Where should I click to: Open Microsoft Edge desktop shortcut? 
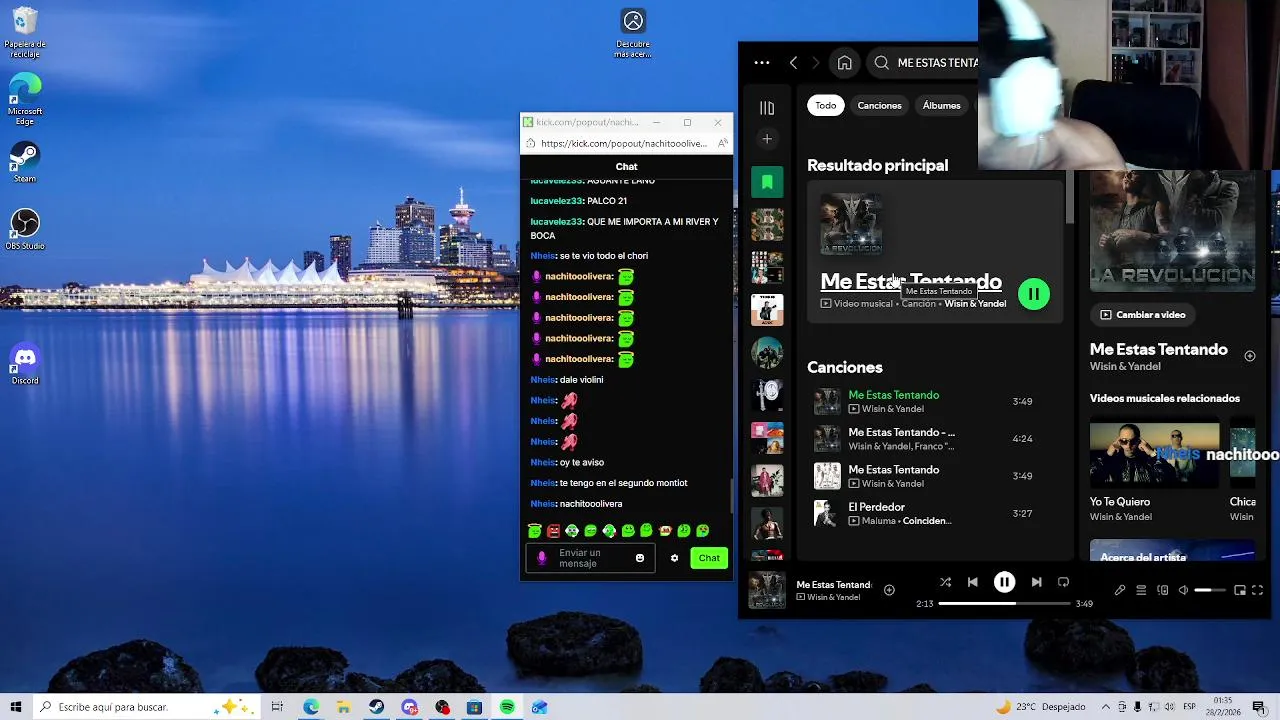coord(25,100)
